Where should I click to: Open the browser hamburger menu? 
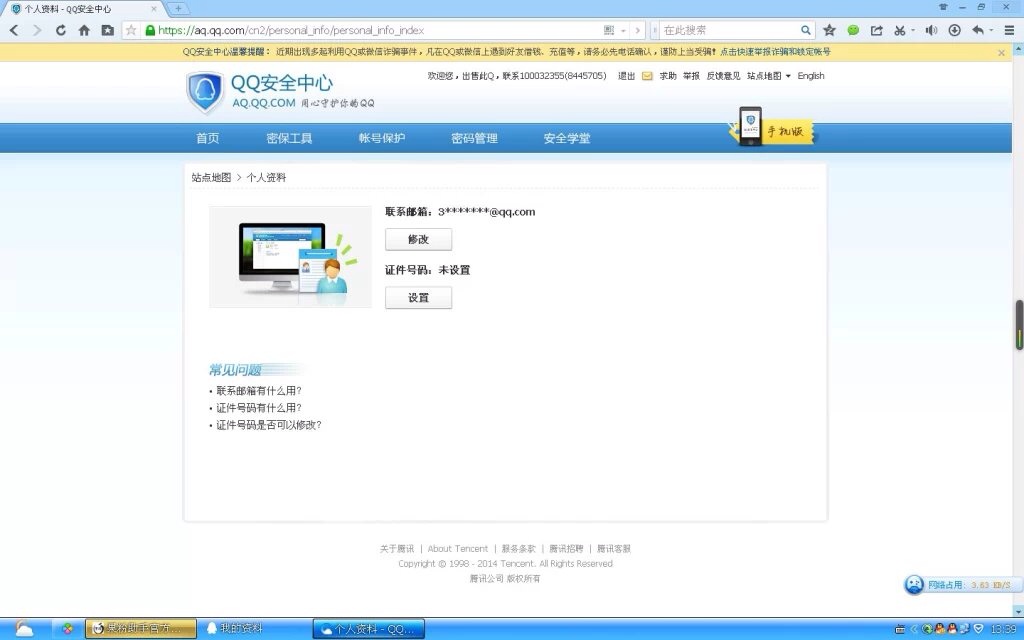click(1009, 30)
